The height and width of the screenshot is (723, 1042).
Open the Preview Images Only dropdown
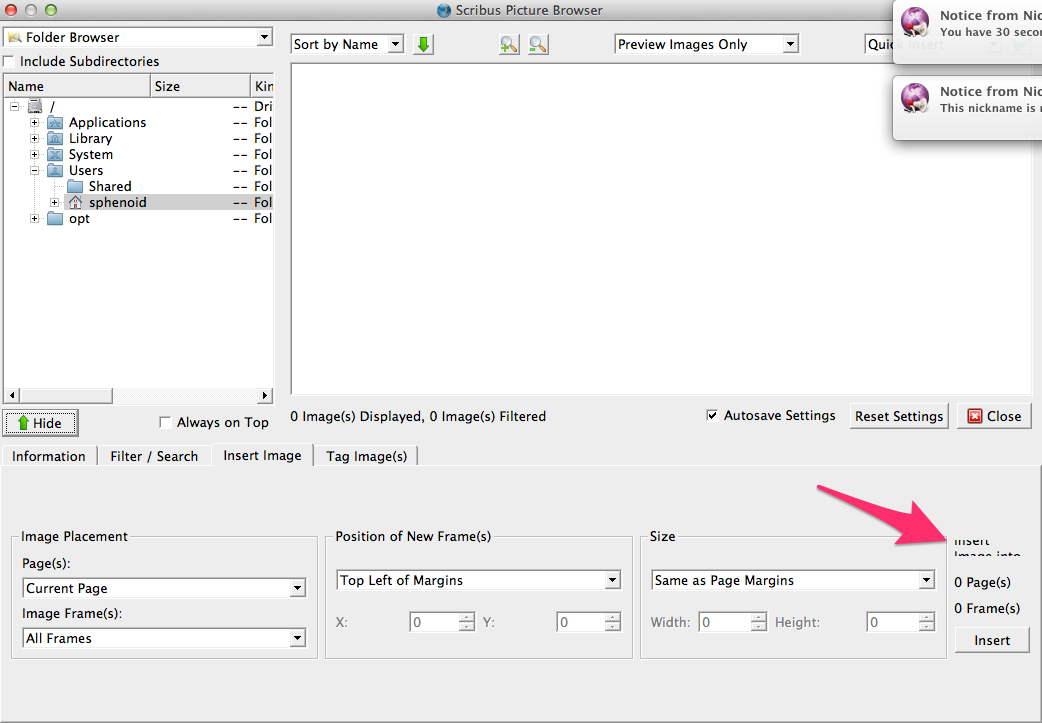click(706, 44)
